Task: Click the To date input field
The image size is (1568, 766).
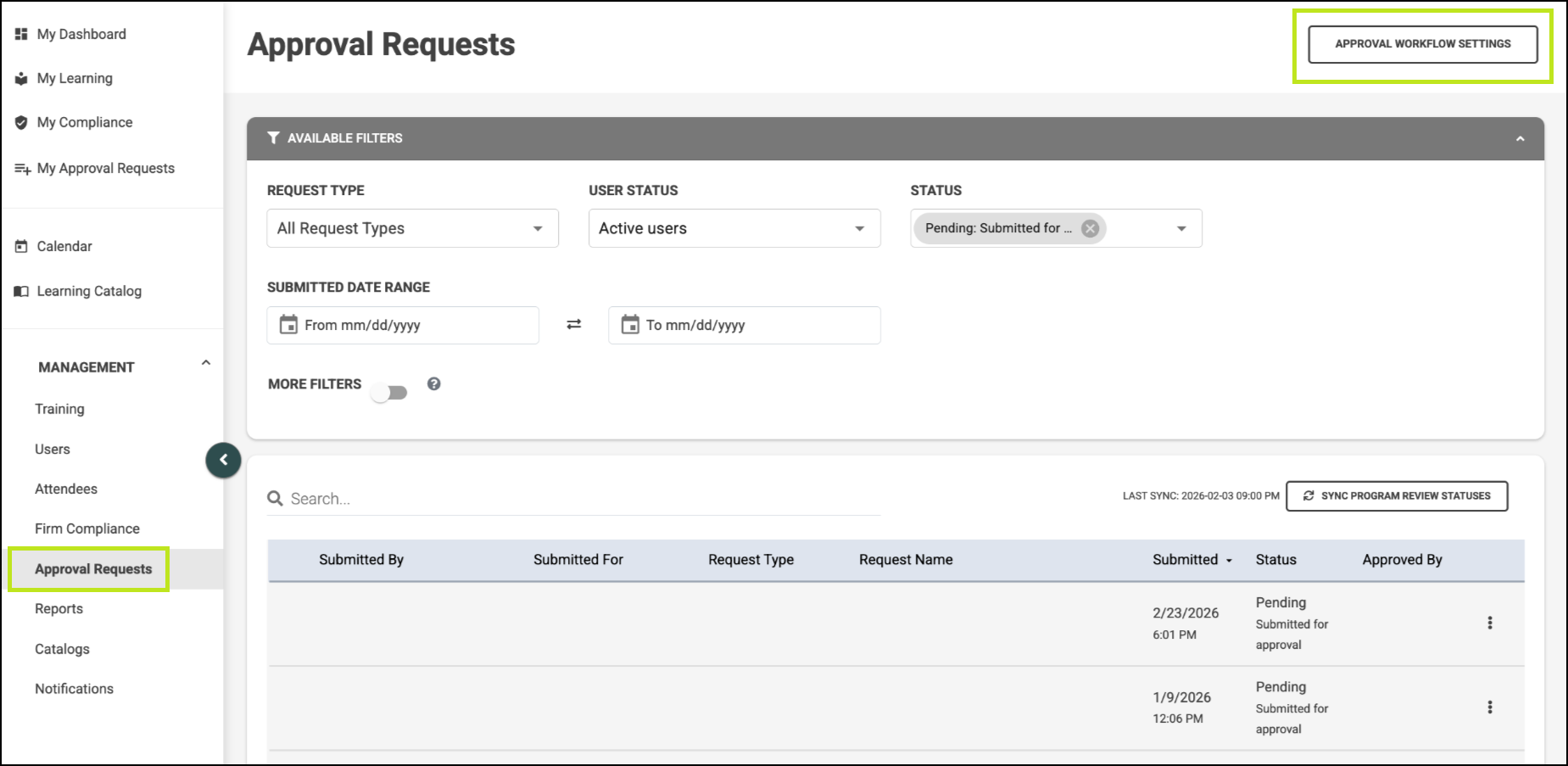Action: click(755, 325)
